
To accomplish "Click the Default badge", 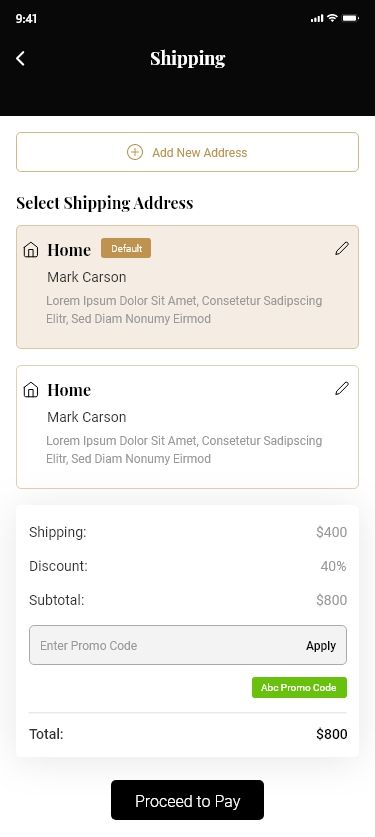I will click(126, 248).
